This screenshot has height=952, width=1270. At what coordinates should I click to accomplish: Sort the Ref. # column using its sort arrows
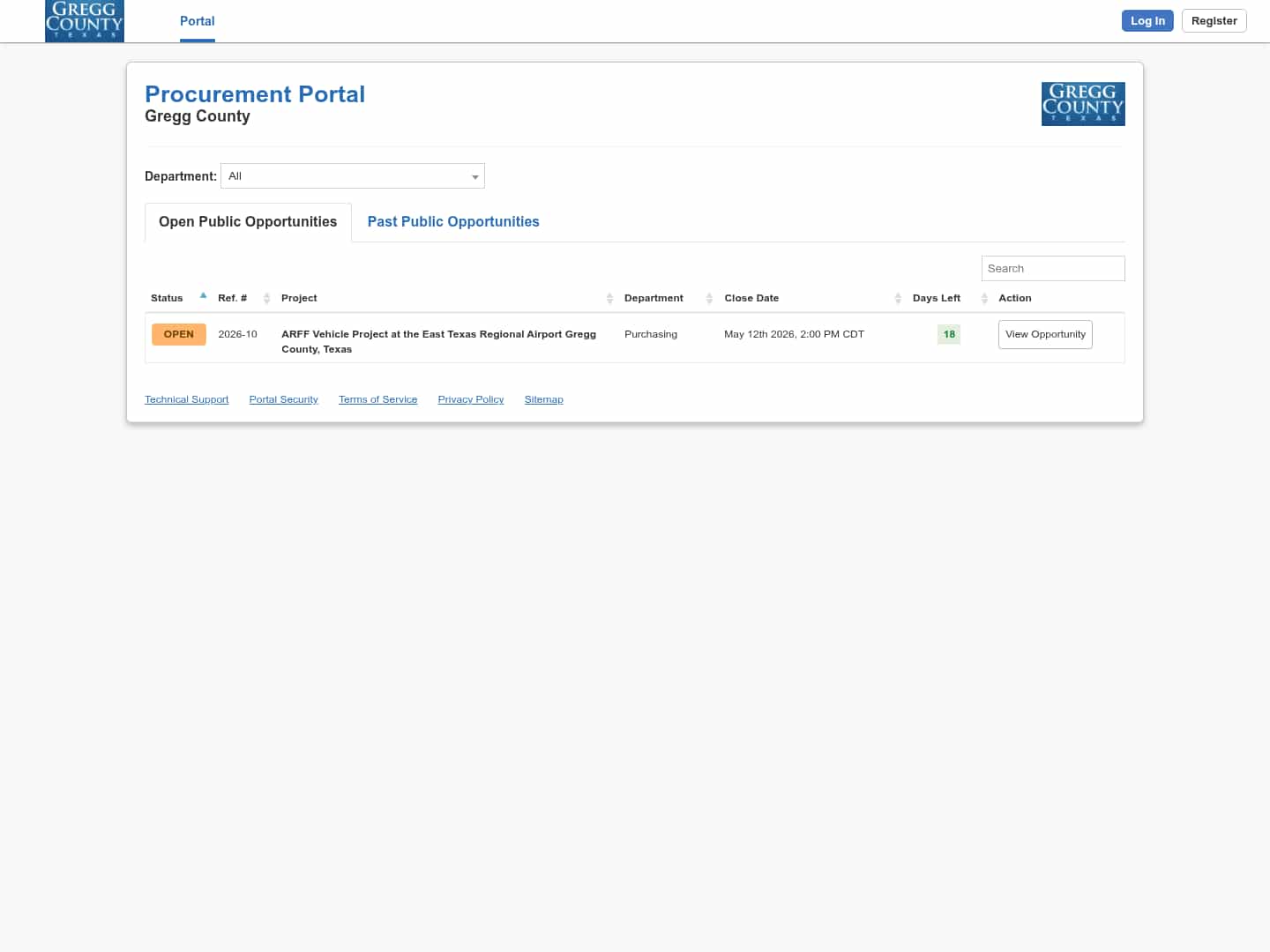(x=266, y=298)
